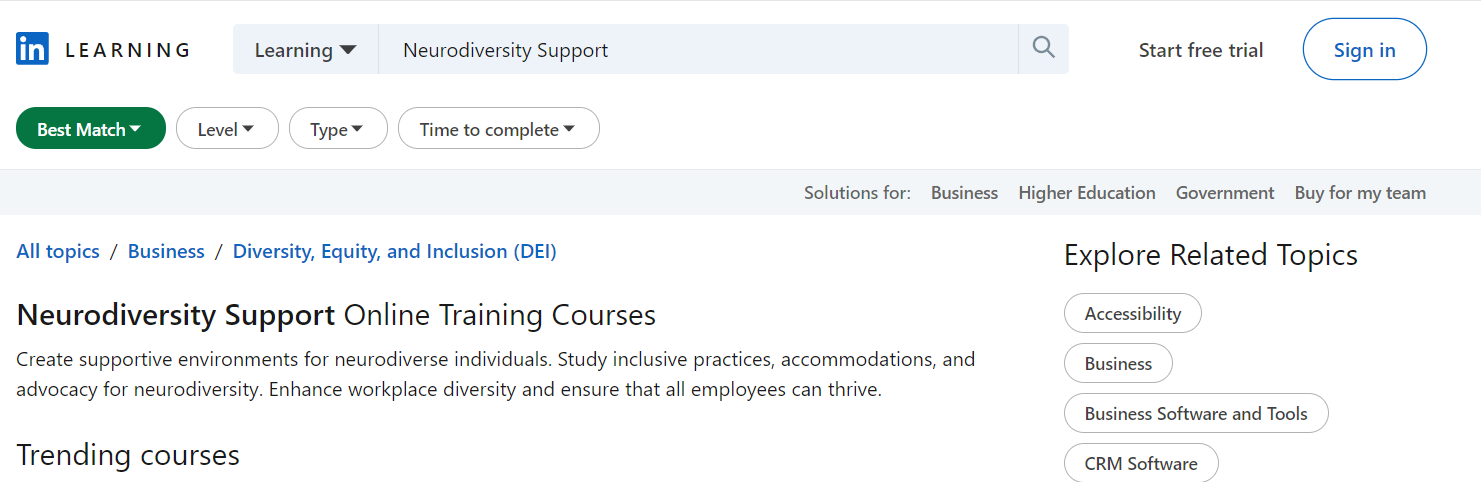This screenshot has width=1481, height=482.
Task: Go to All topics breadcrumb
Action: point(58,251)
